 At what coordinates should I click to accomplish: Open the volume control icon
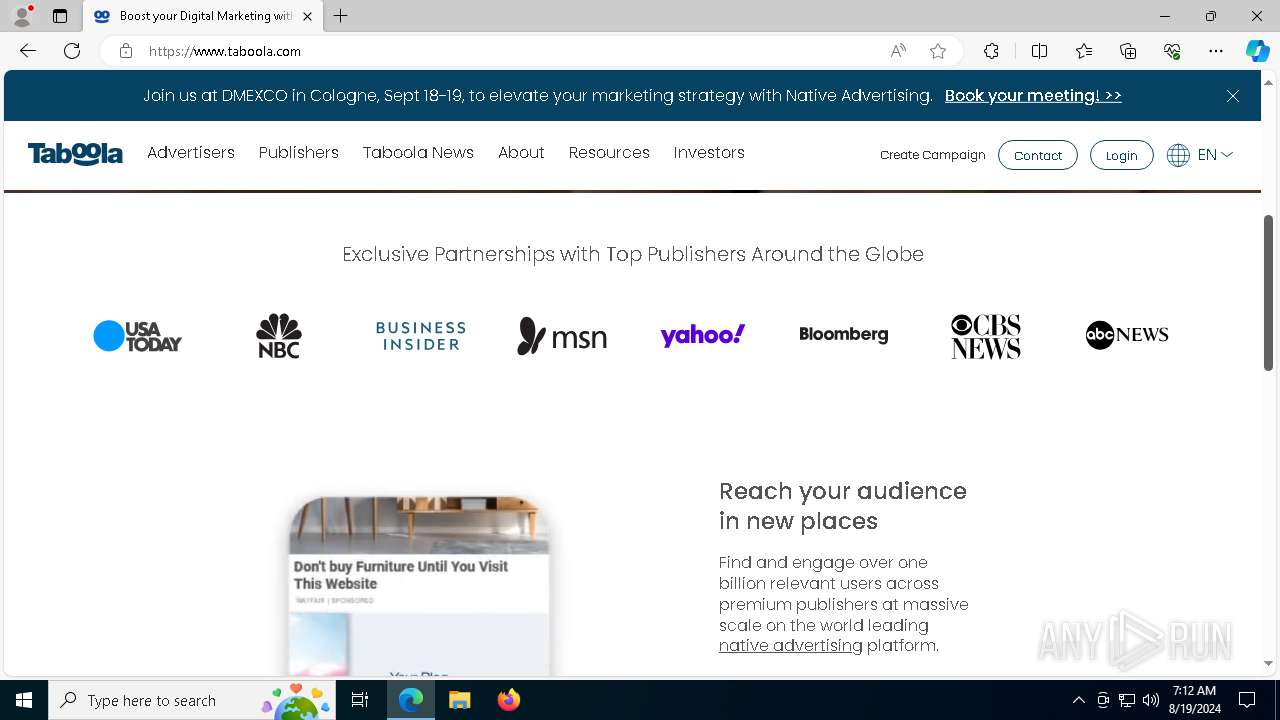[x=1151, y=700]
